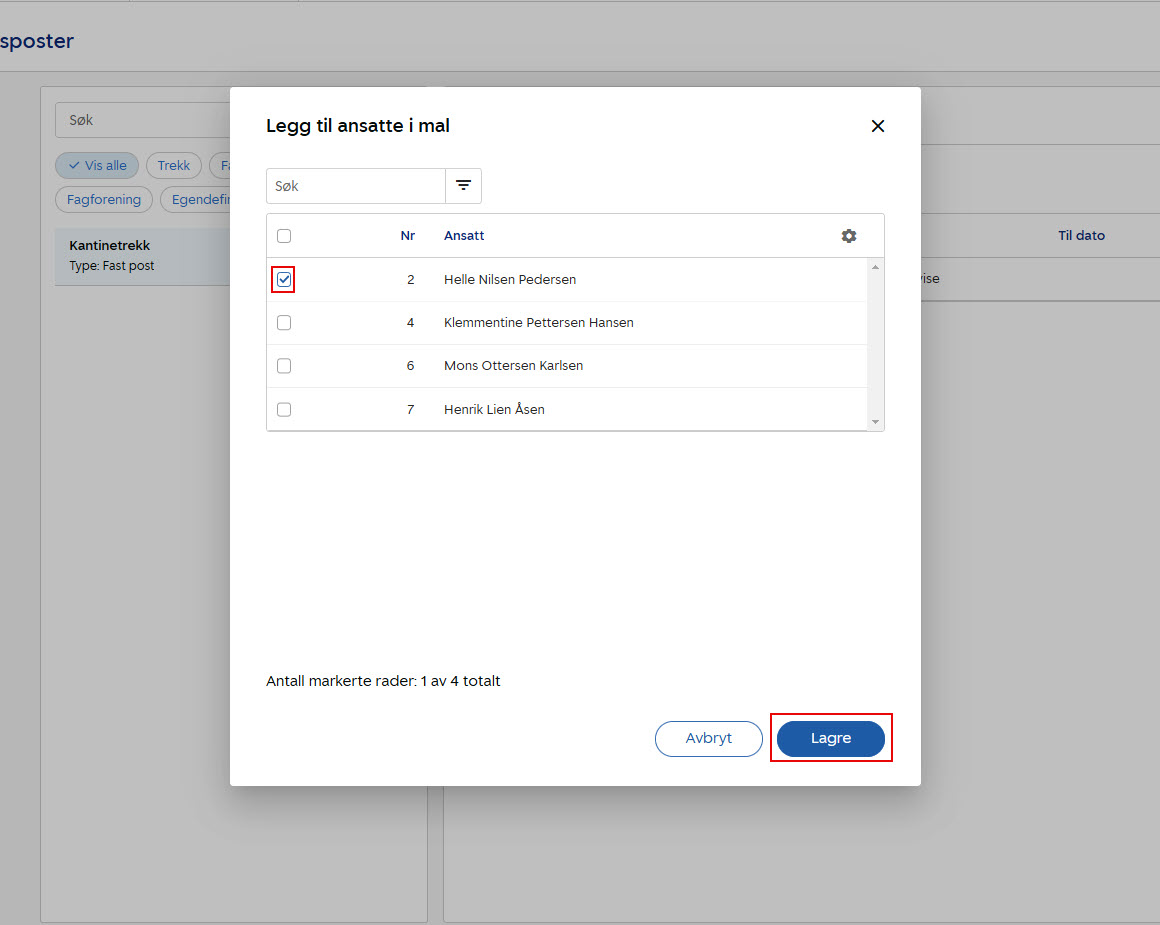Screen dimensions: 1160x925
Task: Click the Avbryt button
Action: click(x=708, y=739)
